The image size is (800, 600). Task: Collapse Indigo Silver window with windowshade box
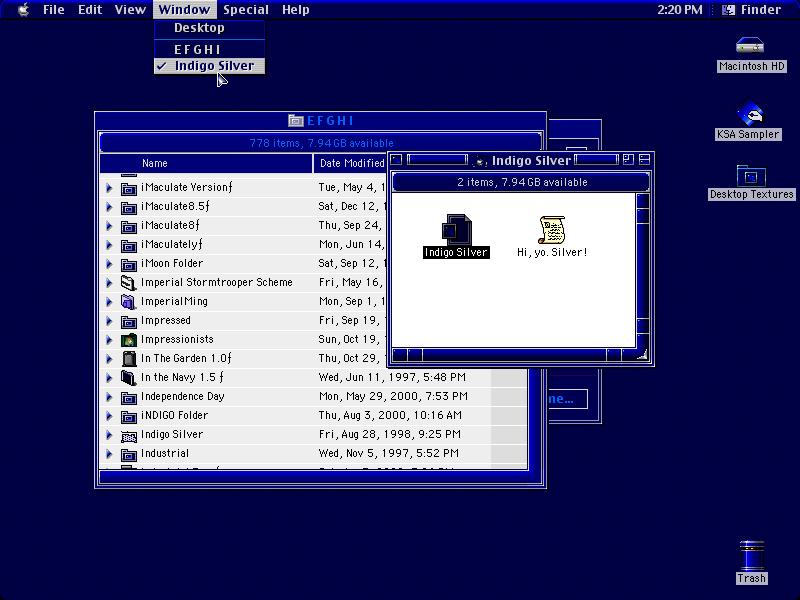(x=644, y=160)
